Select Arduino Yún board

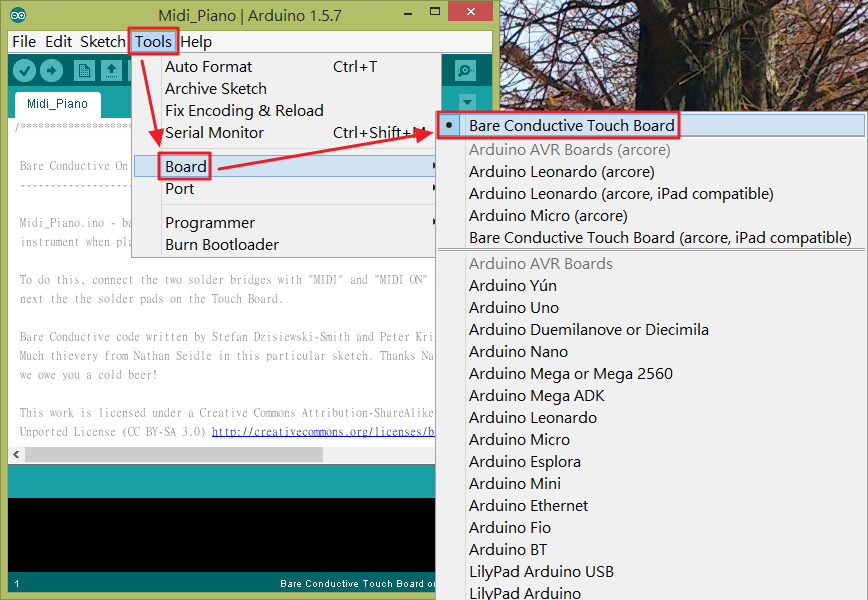pos(652,286)
